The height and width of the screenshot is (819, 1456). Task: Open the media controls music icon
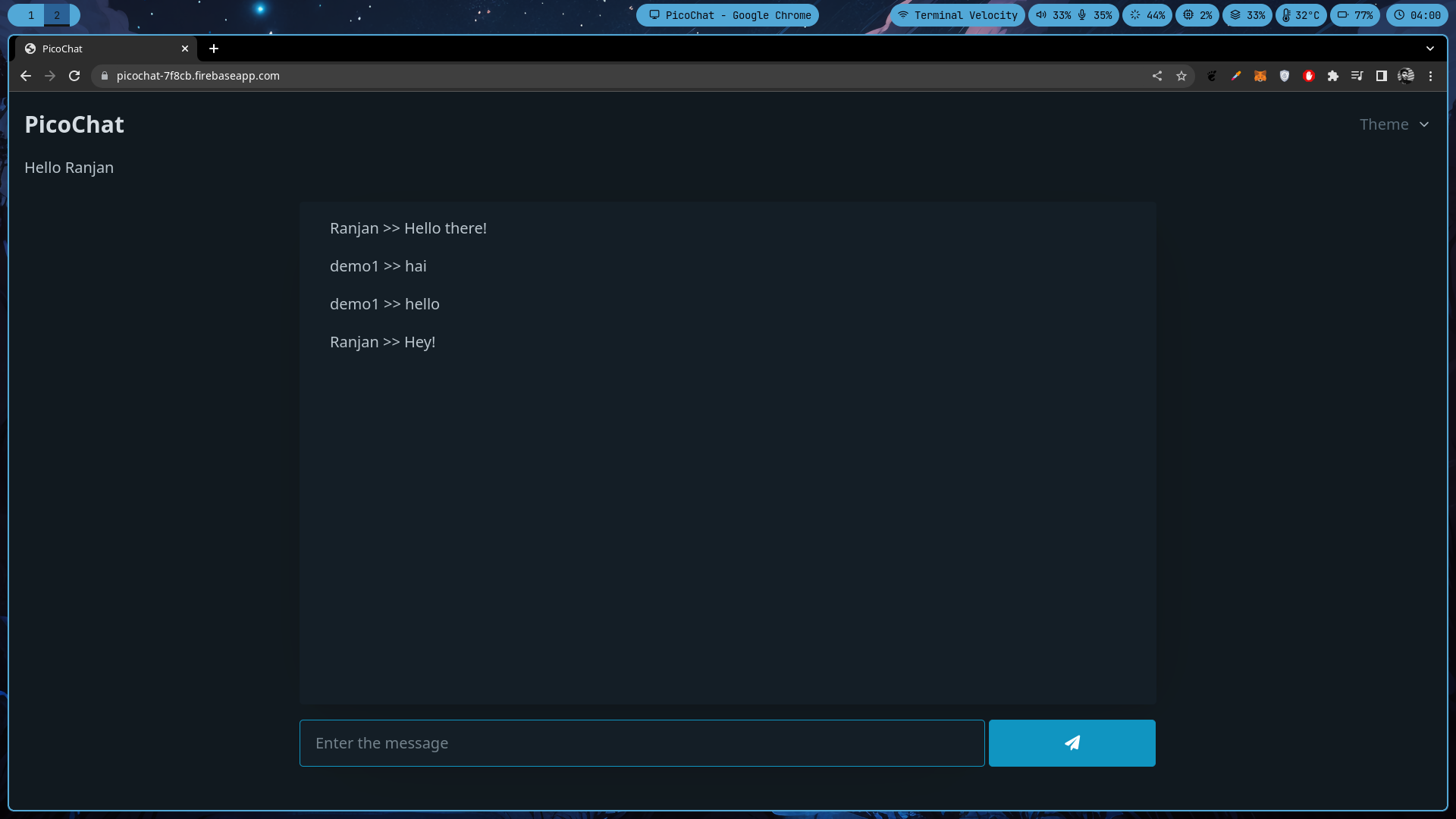pyautogui.click(x=1357, y=76)
